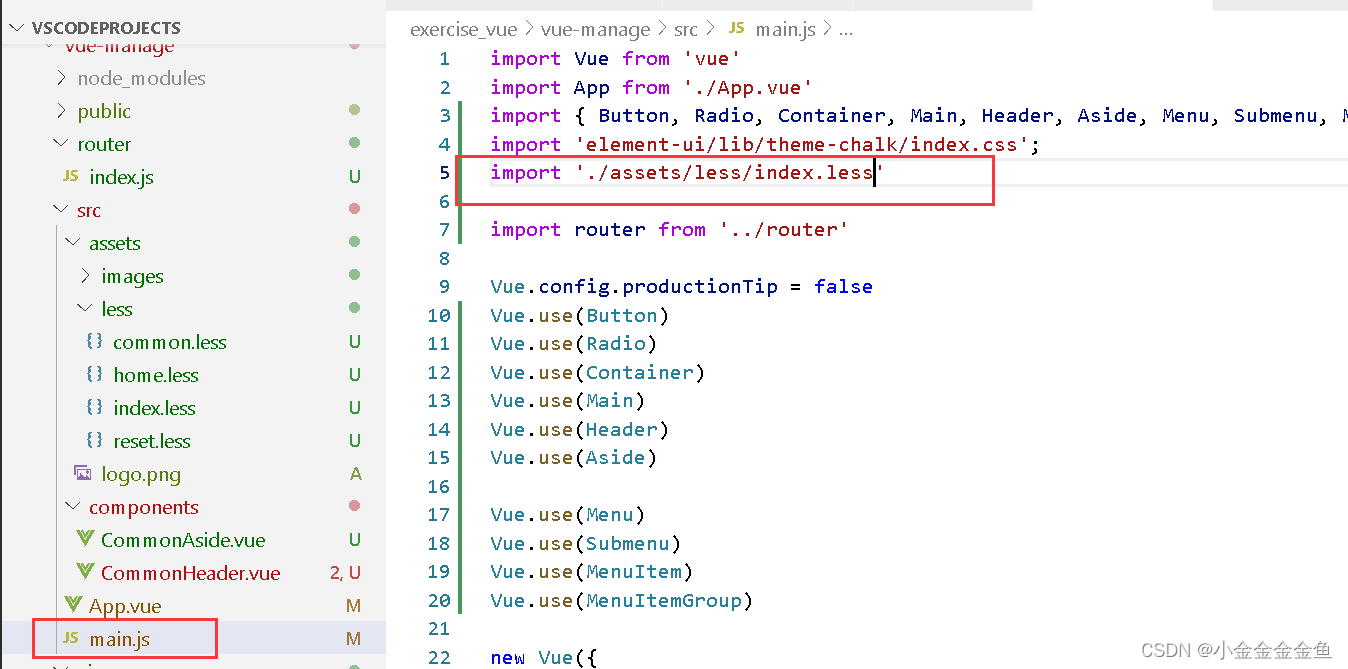Select the node_modules folder label

(142, 78)
